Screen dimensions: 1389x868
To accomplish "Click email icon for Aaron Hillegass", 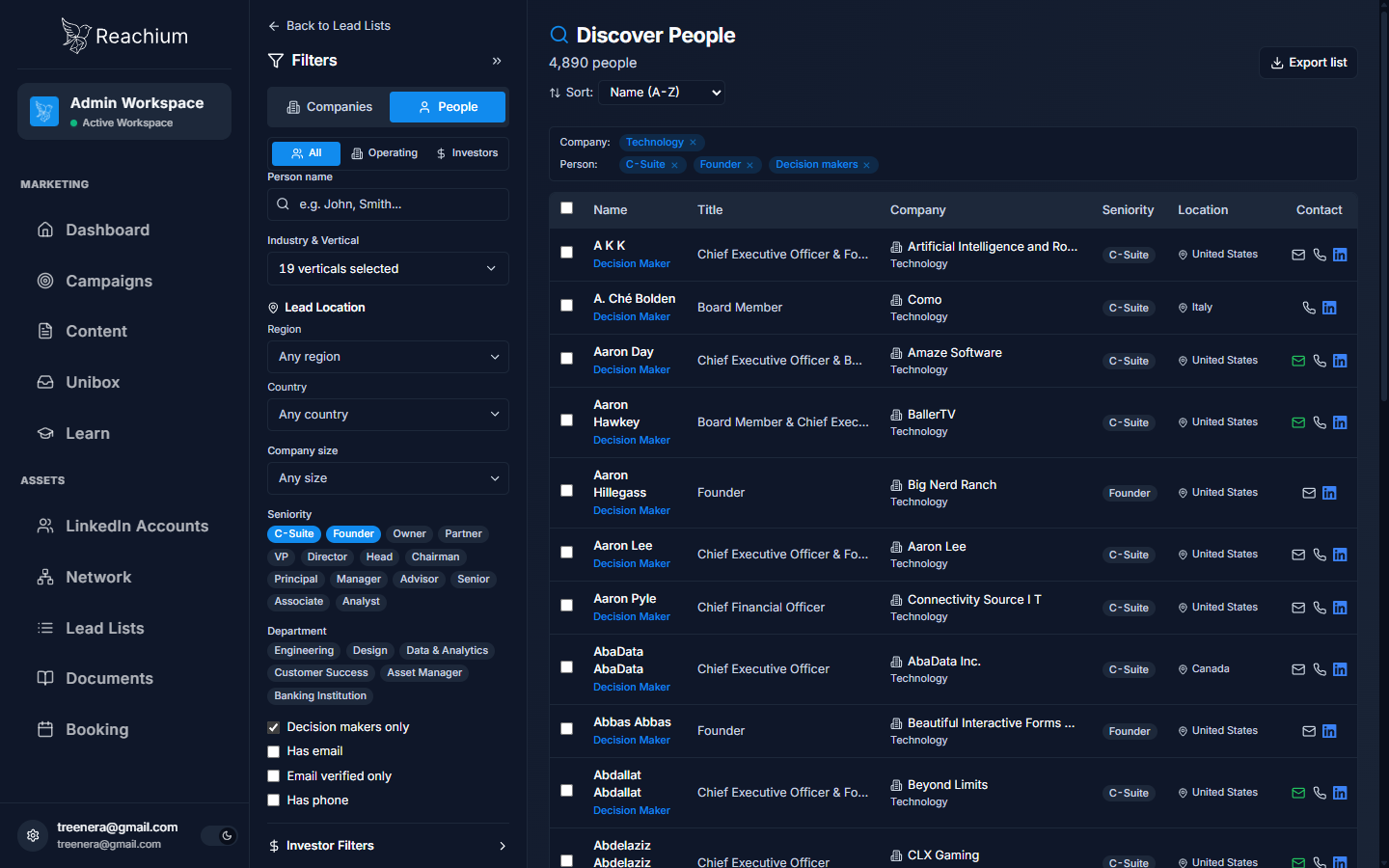I will (x=1309, y=493).
